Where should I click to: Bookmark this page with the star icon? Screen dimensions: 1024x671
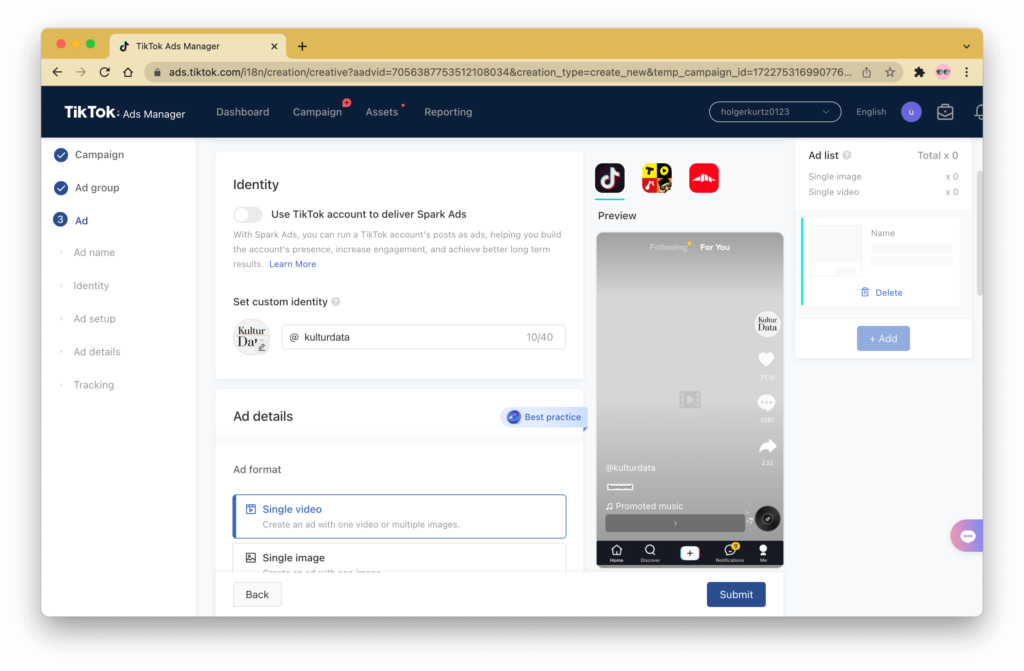point(889,72)
